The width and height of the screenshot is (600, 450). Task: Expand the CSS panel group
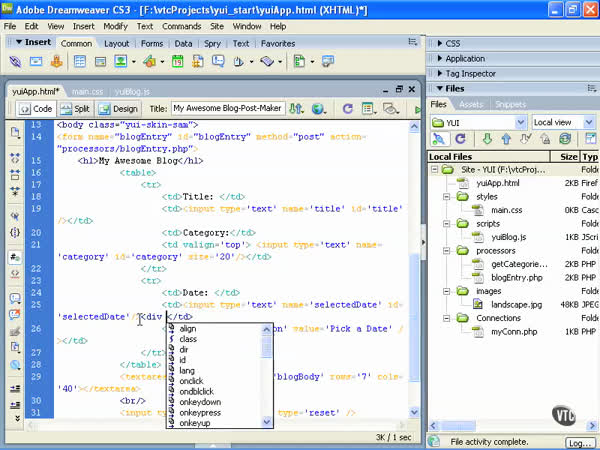pos(452,44)
